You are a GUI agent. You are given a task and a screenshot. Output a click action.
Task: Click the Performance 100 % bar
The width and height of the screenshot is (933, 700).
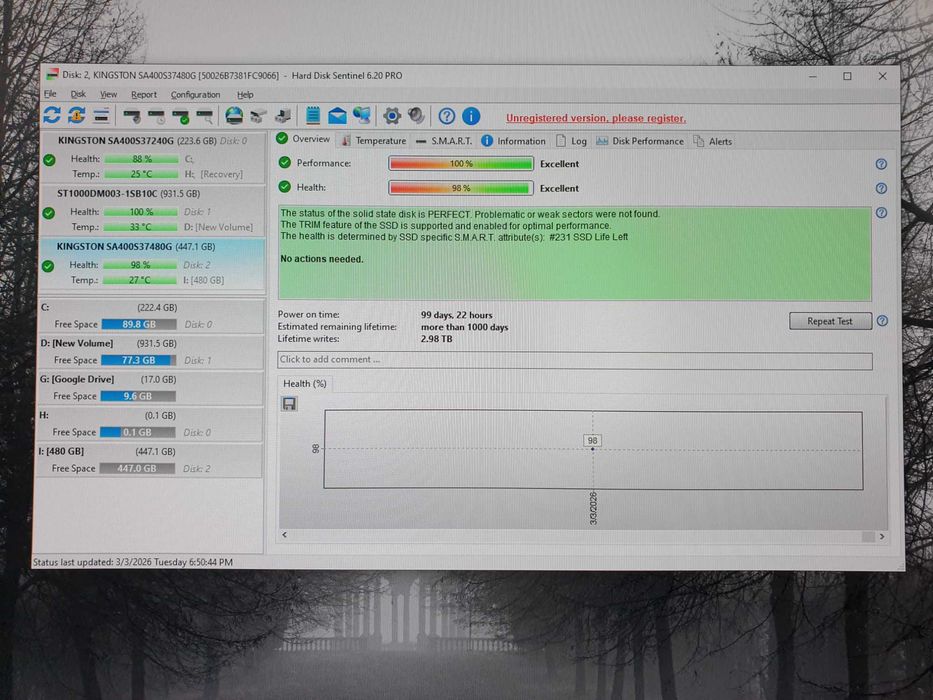pyautogui.click(x=461, y=164)
